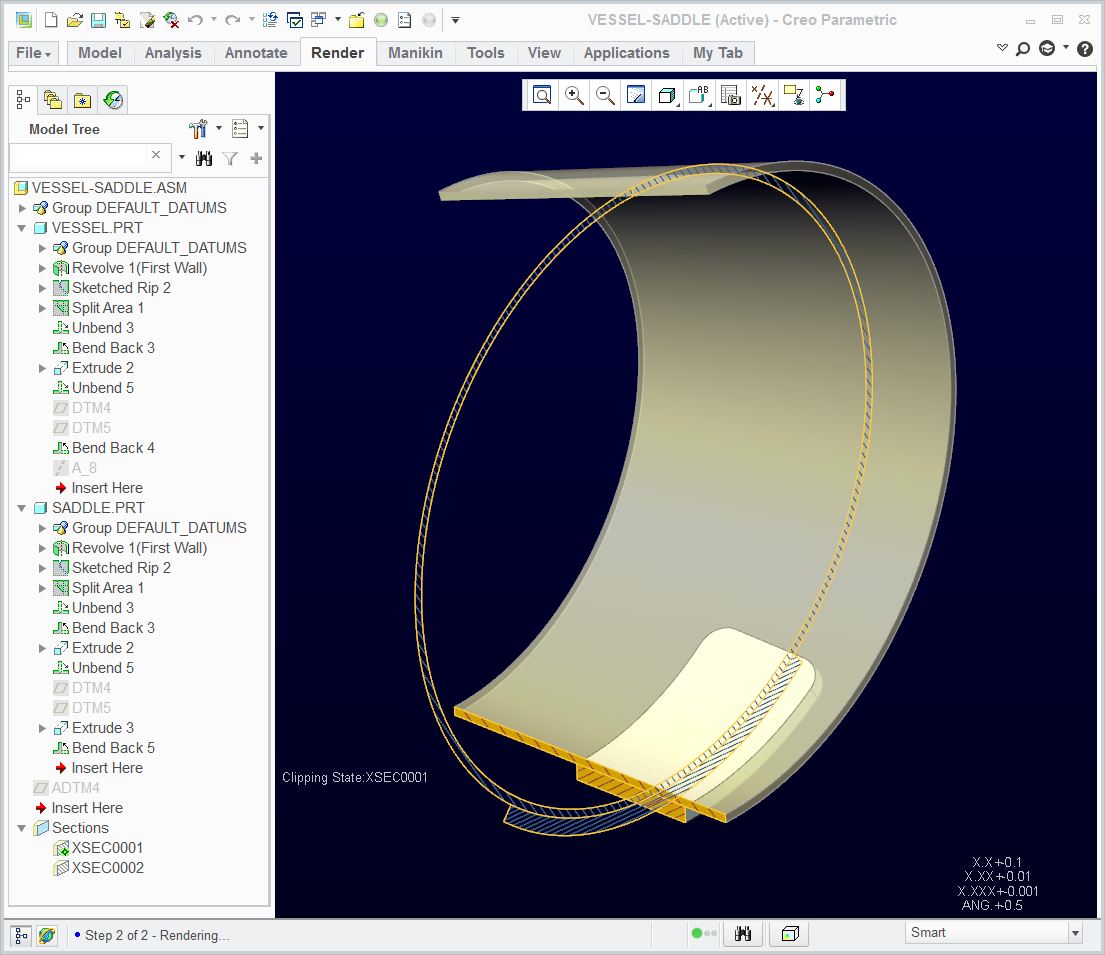Click the status bar binoculars find icon
Viewport: 1105px width, 955px height.
pyautogui.click(x=743, y=934)
